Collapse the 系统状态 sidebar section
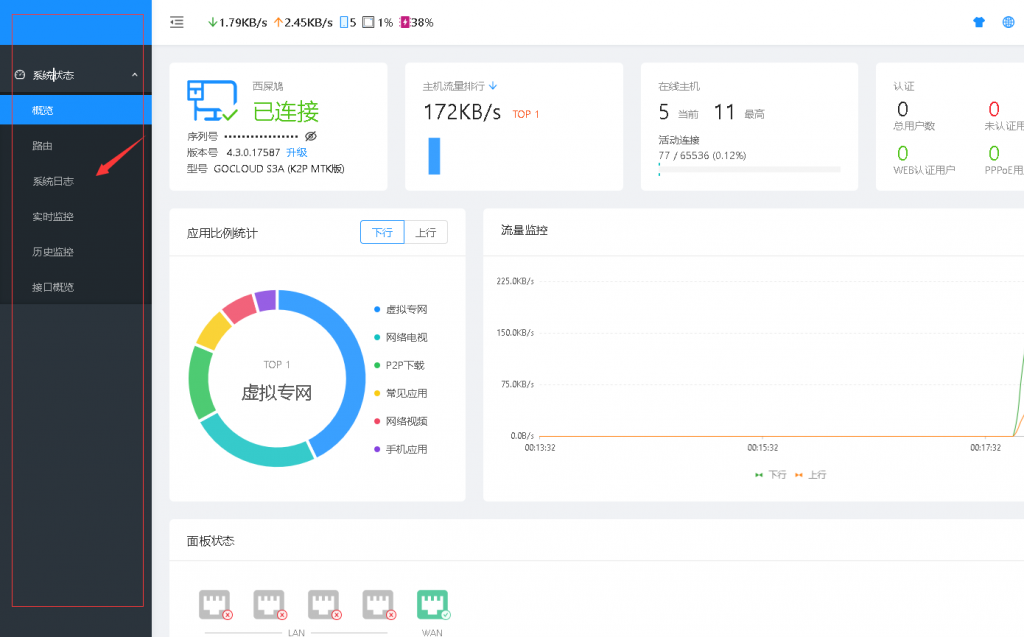Screen dimensions: 1024x637 tap(134, 75)
